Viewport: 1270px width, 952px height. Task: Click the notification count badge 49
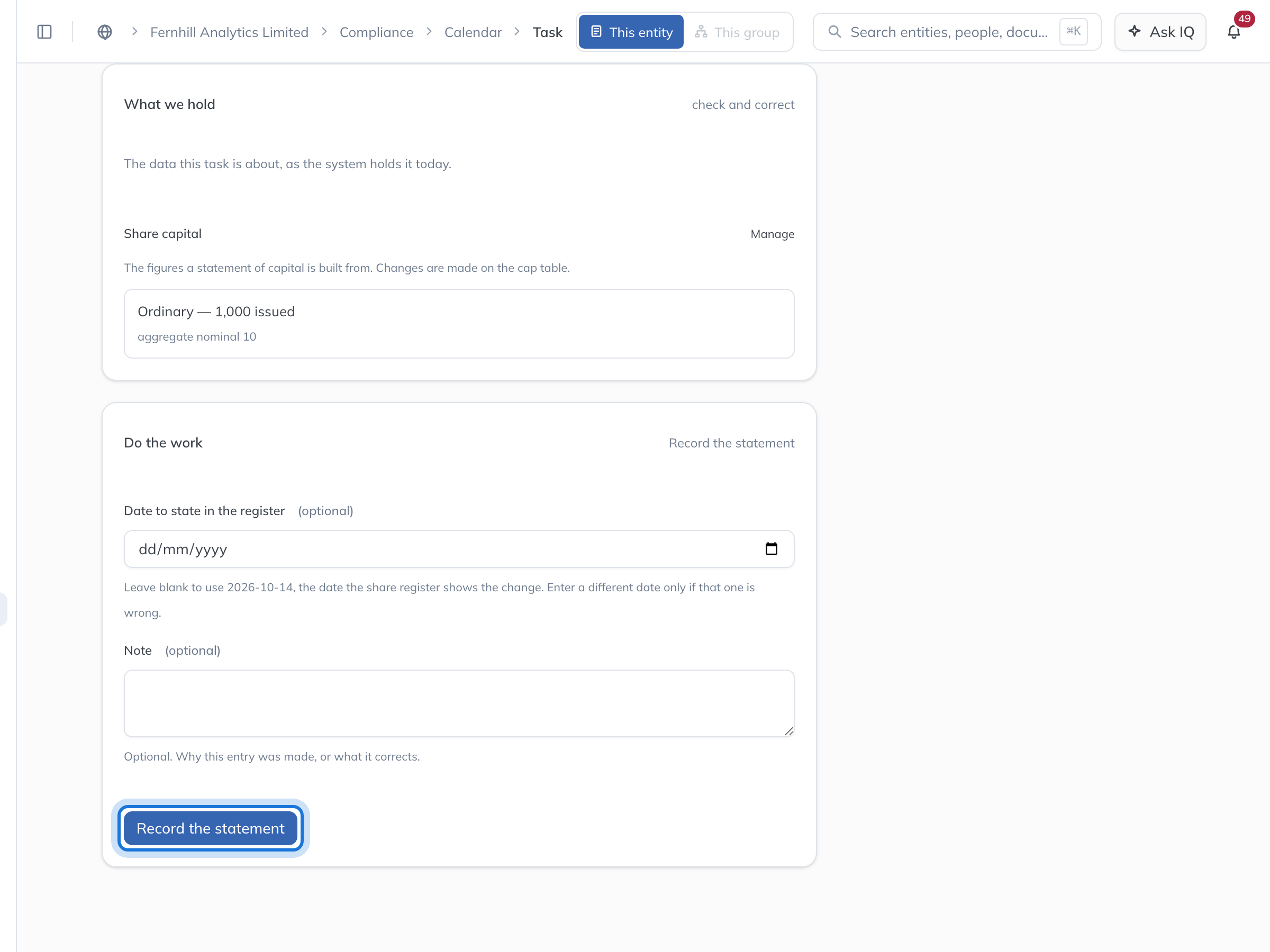pyautogui.click(x=1244, y=19)
